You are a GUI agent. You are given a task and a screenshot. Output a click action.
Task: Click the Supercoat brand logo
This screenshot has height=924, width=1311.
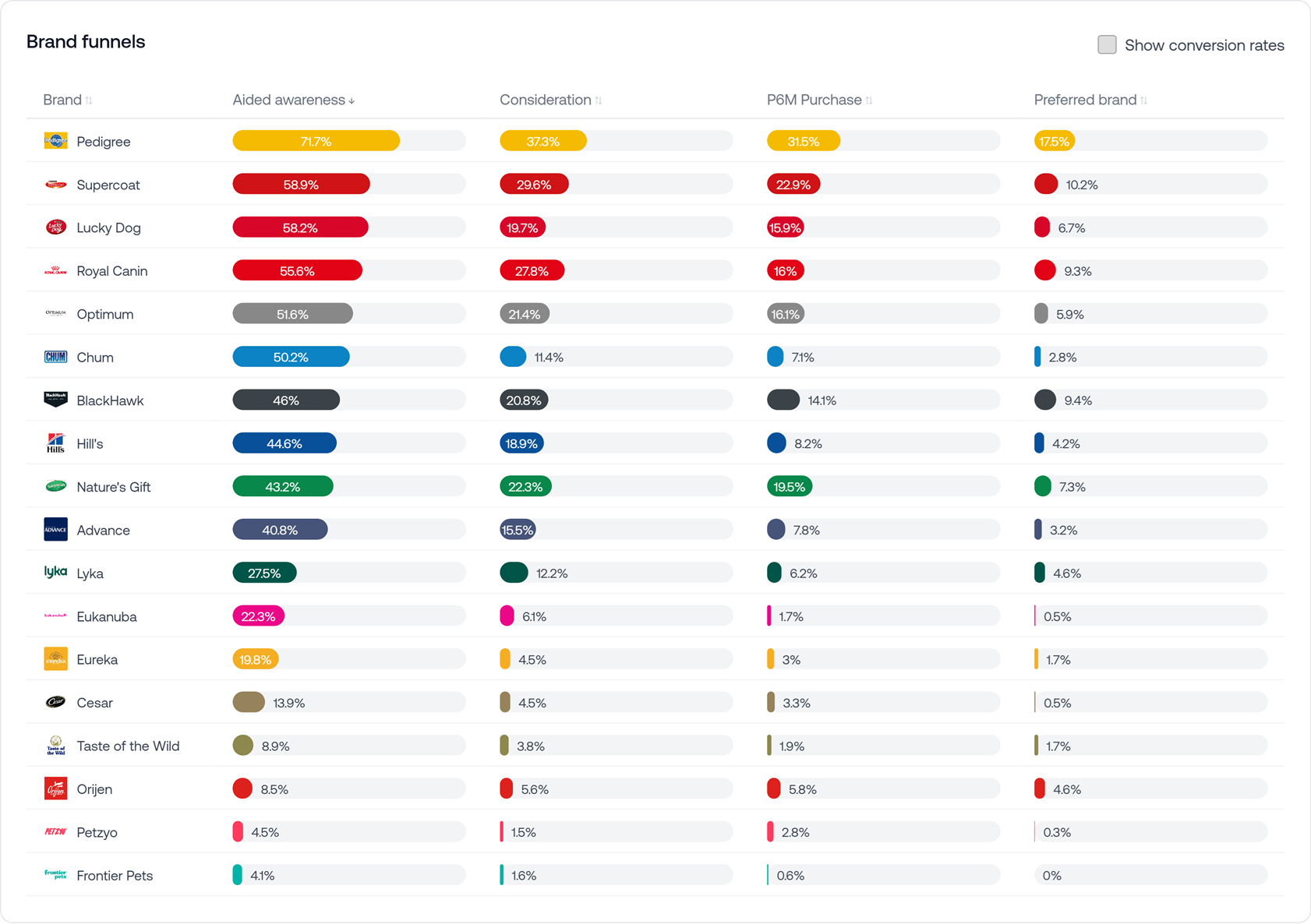coord(55,184)
